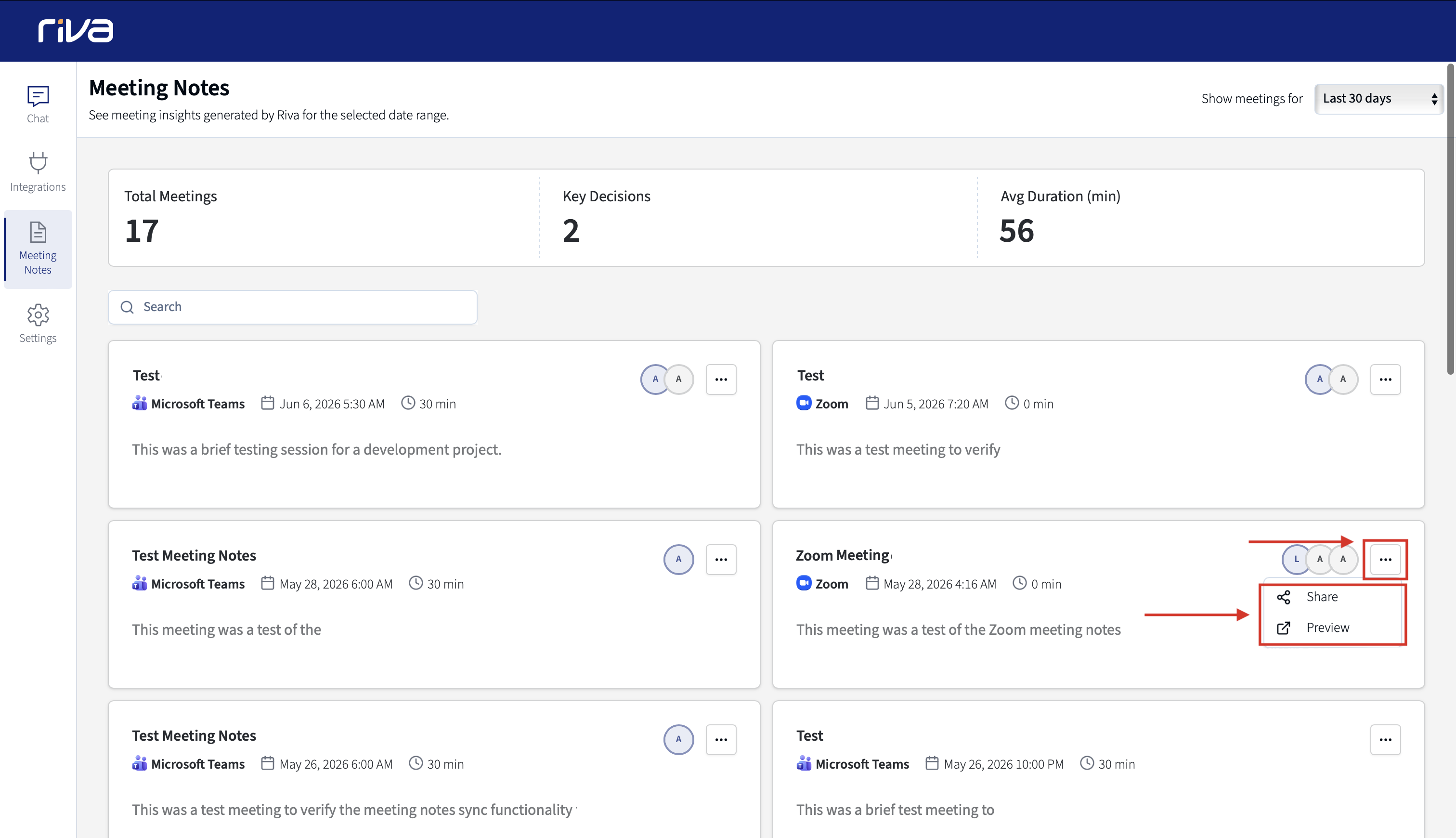This screenshot has width=1456, height=838.
Task: Click 'Meeting Notes' page heading
Action: pos(159,88)
